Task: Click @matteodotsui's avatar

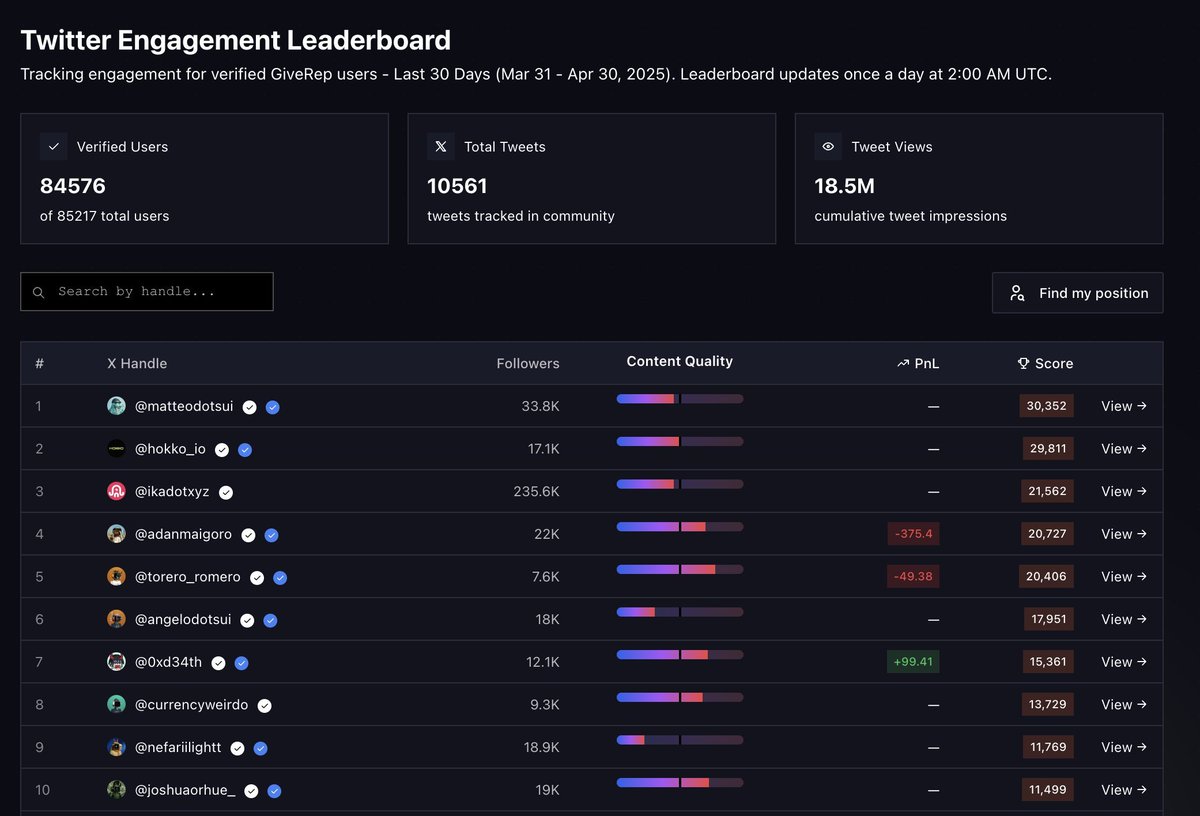Action: [x=116, y=406]
